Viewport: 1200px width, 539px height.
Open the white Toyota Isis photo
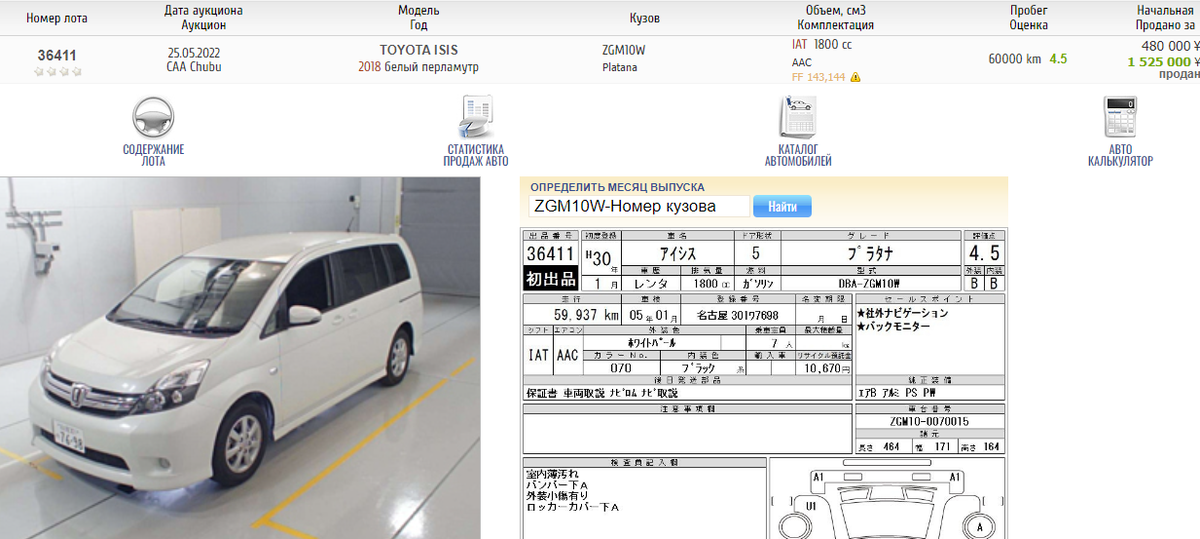click(x=240, y=358)
